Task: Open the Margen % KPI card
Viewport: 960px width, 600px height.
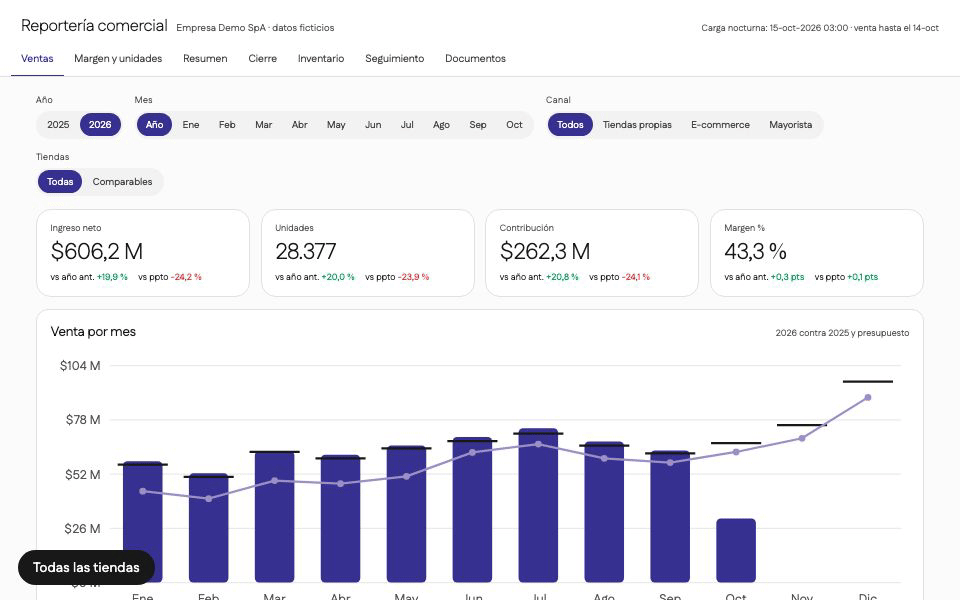Action: click(817, 253)
